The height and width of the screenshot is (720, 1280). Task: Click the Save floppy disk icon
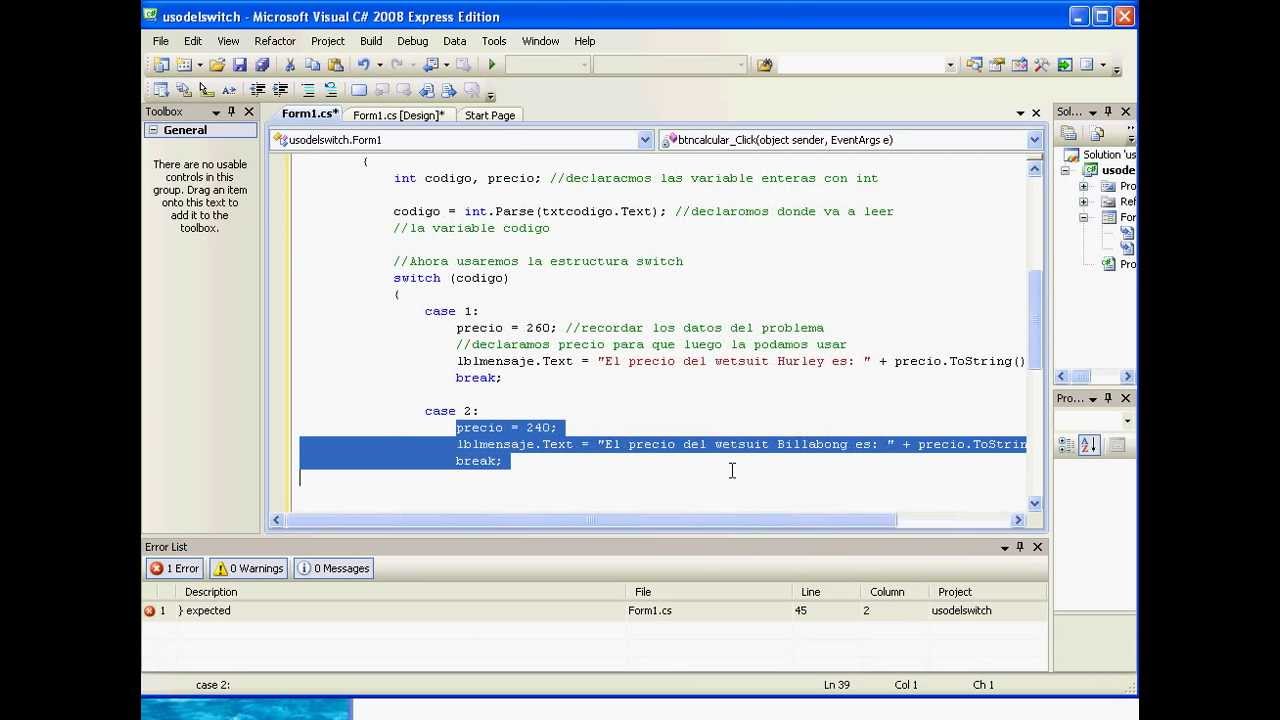[240, 64]
